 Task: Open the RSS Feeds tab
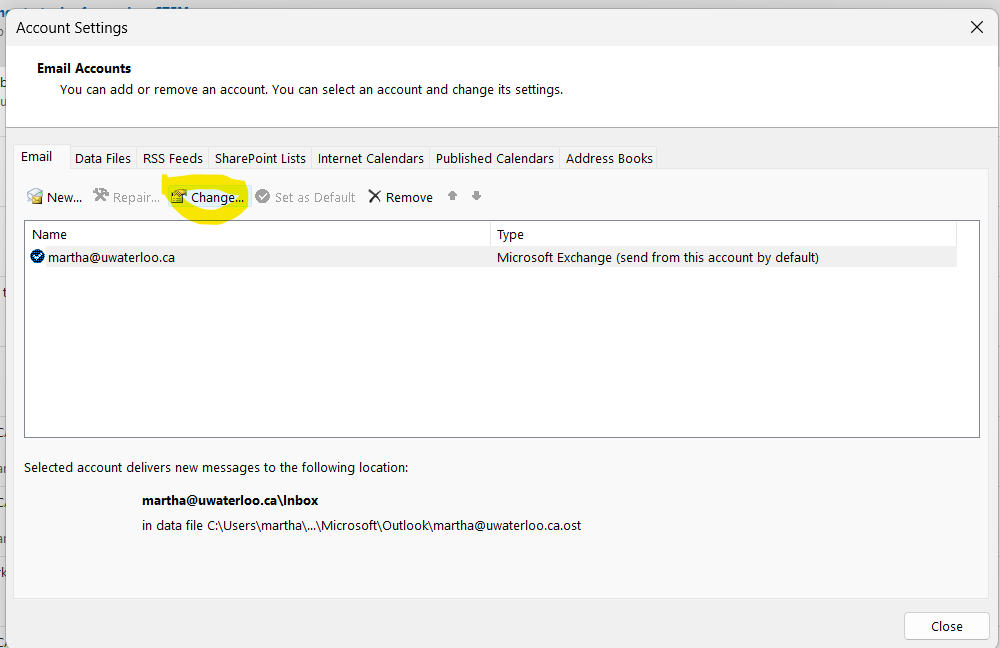[172, 158]
